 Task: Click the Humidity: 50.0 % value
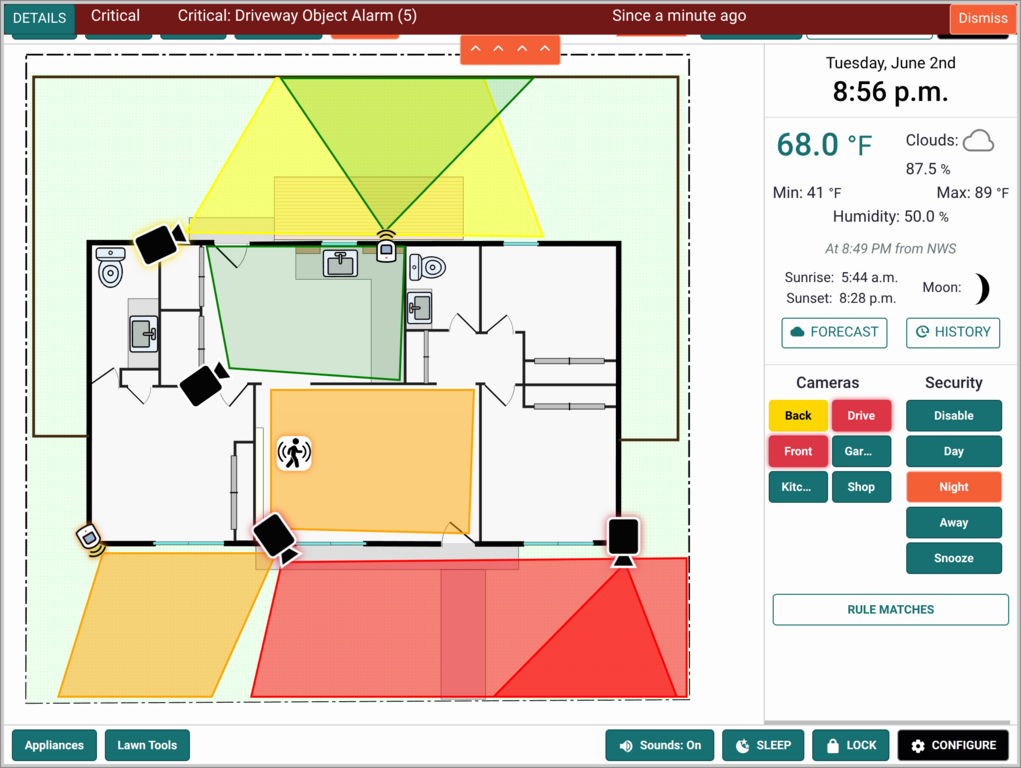(x=890, y=216)
